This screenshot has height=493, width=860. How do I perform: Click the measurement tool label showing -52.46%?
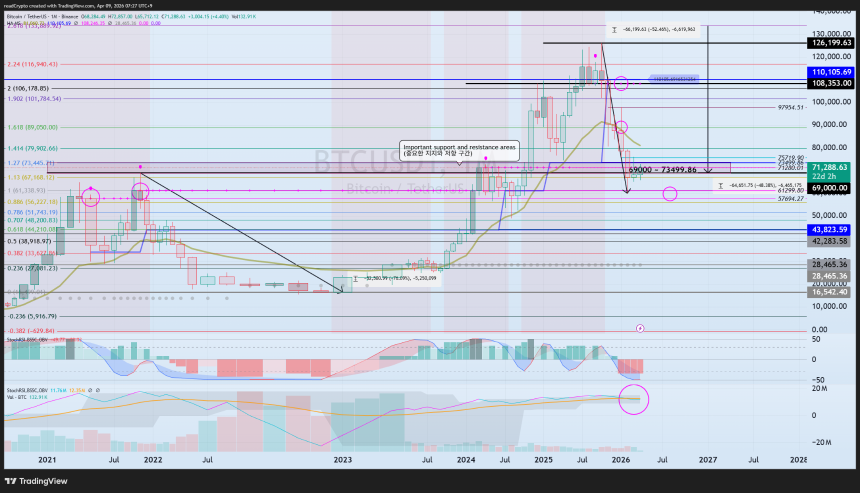653,29
